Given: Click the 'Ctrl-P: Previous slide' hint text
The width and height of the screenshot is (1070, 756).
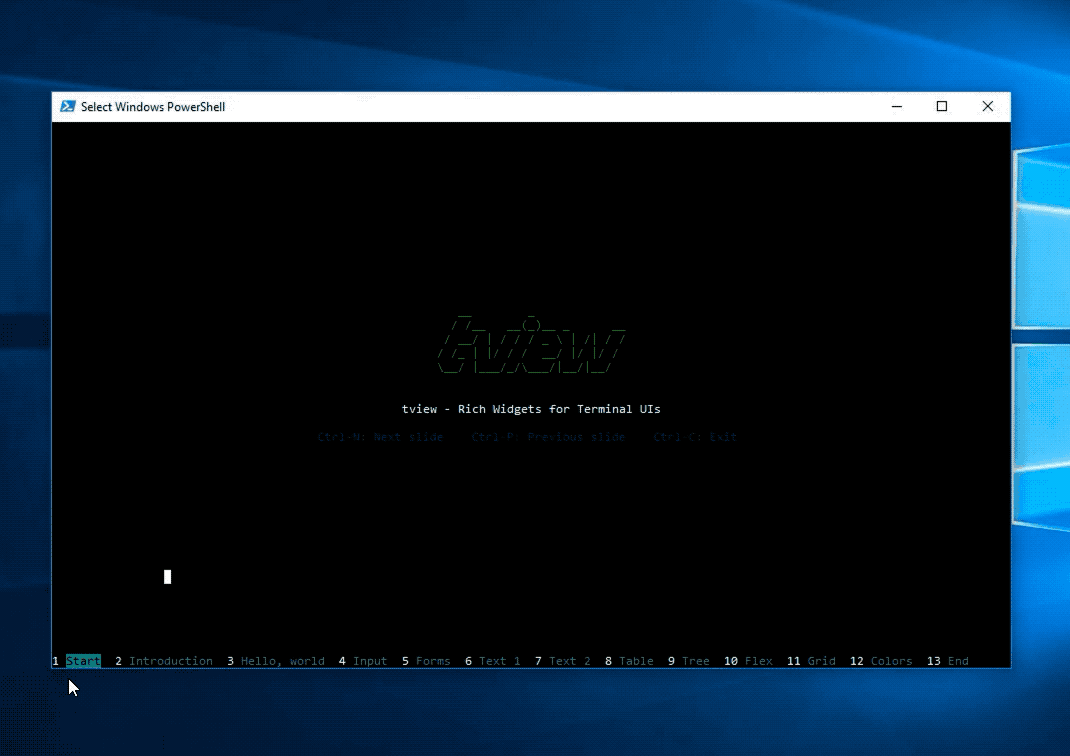Looking at the screenshot, I should (548, 437).
